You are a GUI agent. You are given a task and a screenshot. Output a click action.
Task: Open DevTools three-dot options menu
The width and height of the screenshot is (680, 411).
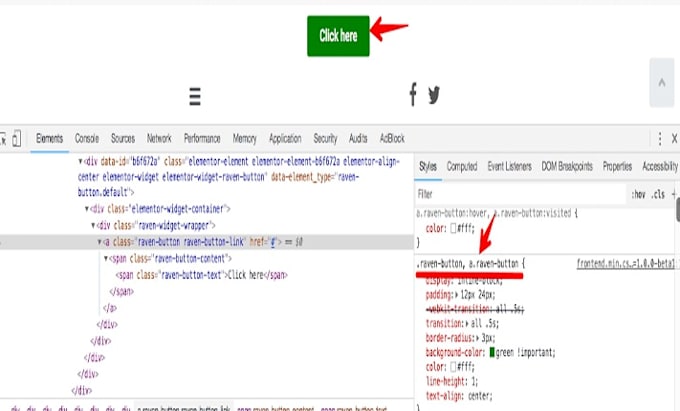click(660, 139)
